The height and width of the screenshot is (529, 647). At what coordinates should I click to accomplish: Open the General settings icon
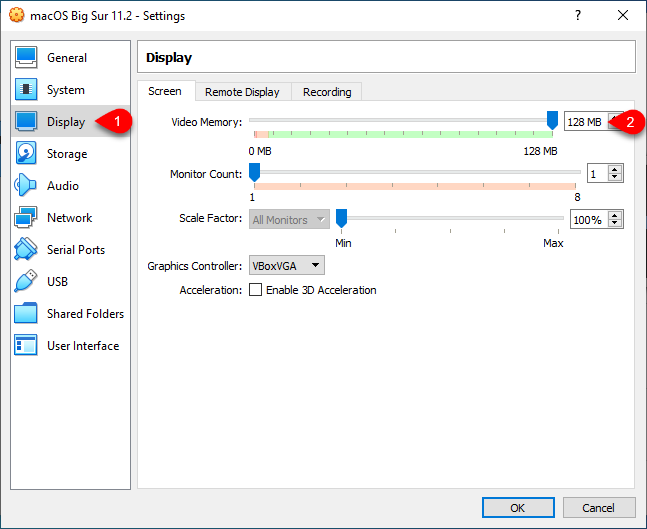coord(26,57)
